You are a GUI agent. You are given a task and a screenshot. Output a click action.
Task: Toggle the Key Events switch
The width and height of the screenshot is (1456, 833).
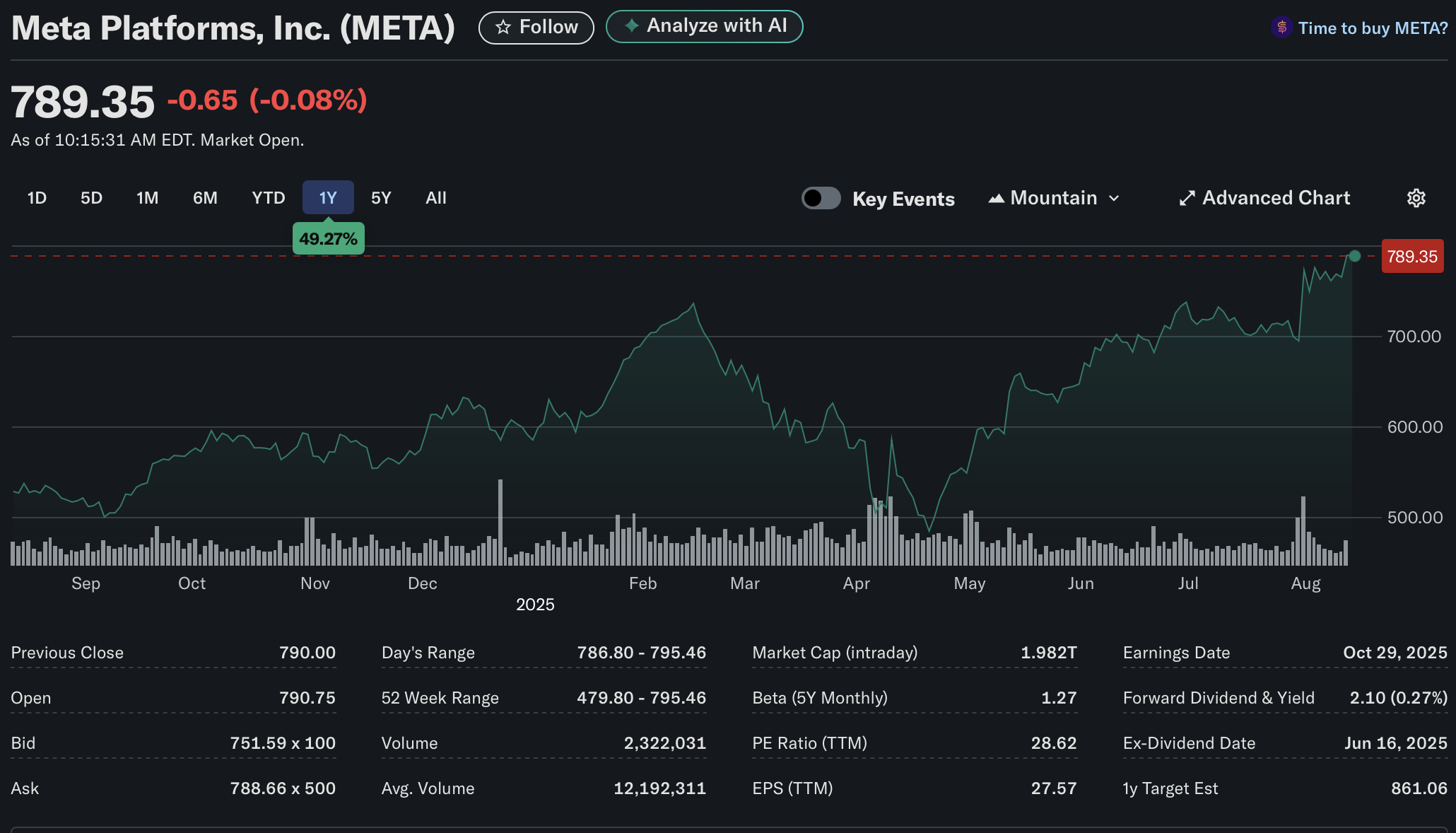click(x=821, y=198)
